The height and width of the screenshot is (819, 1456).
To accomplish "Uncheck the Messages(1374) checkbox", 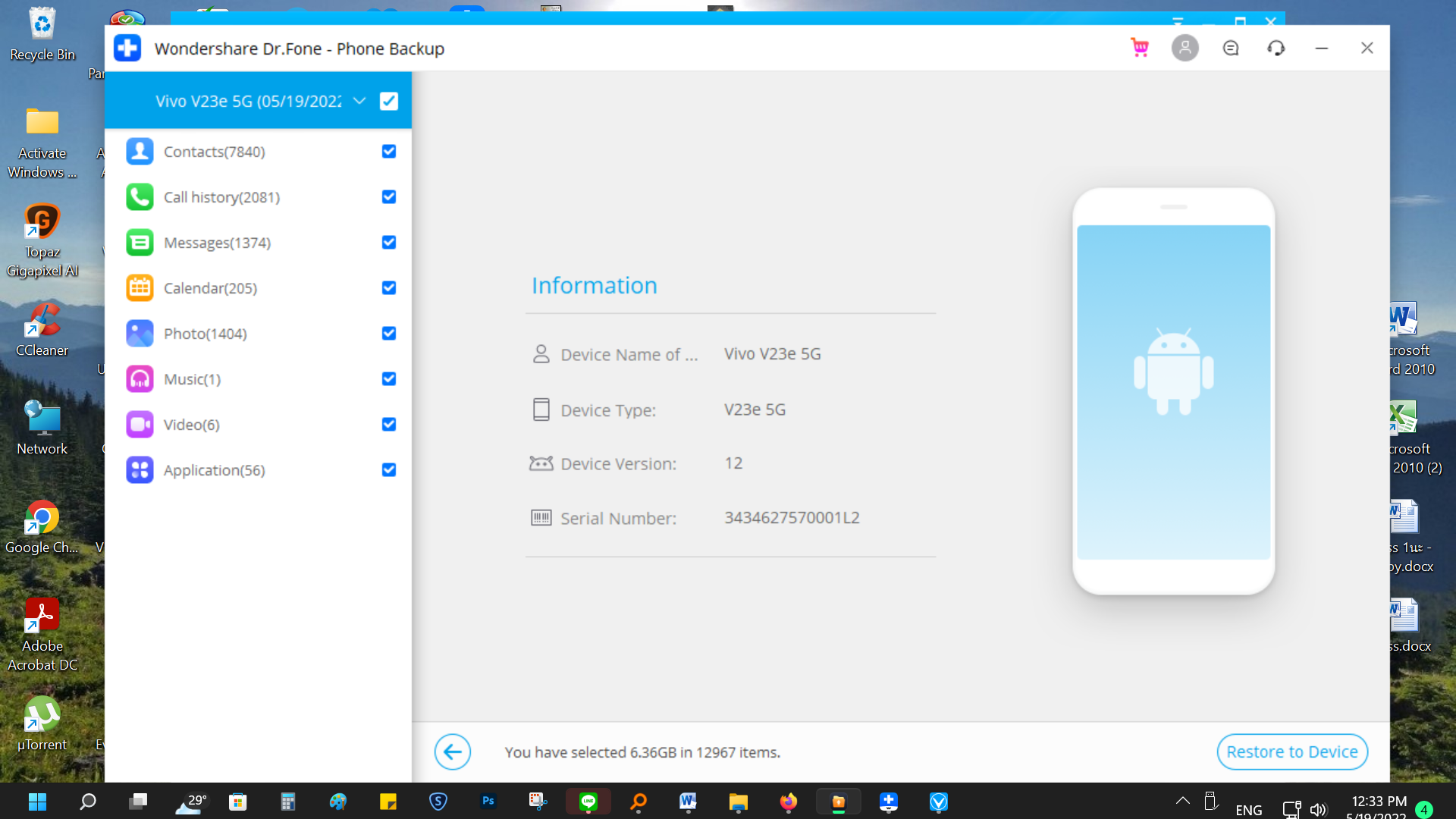I will [389, 243].
